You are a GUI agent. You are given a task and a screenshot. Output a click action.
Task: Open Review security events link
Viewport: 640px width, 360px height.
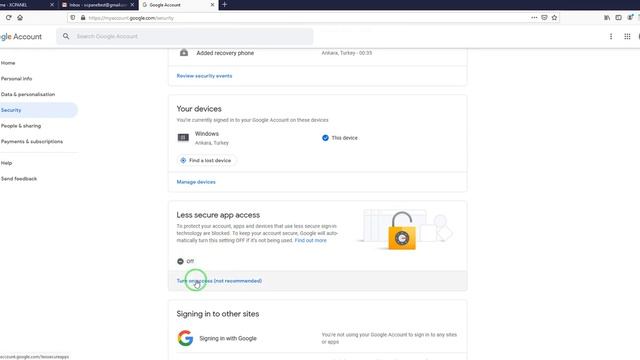204,76
